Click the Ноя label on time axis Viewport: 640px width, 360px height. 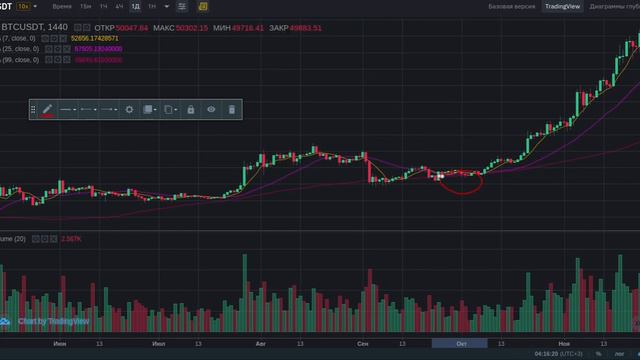pos(564,344)
